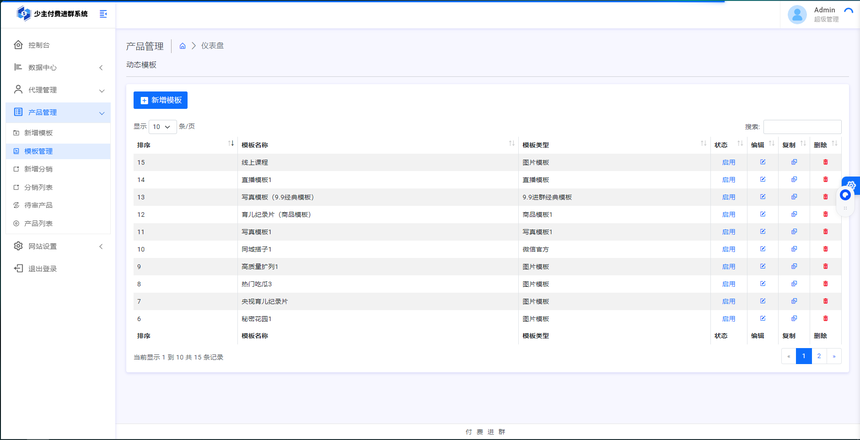Expand the 数据中心 sidebar menu
860x440 pixels.
[x=57, y=68]
